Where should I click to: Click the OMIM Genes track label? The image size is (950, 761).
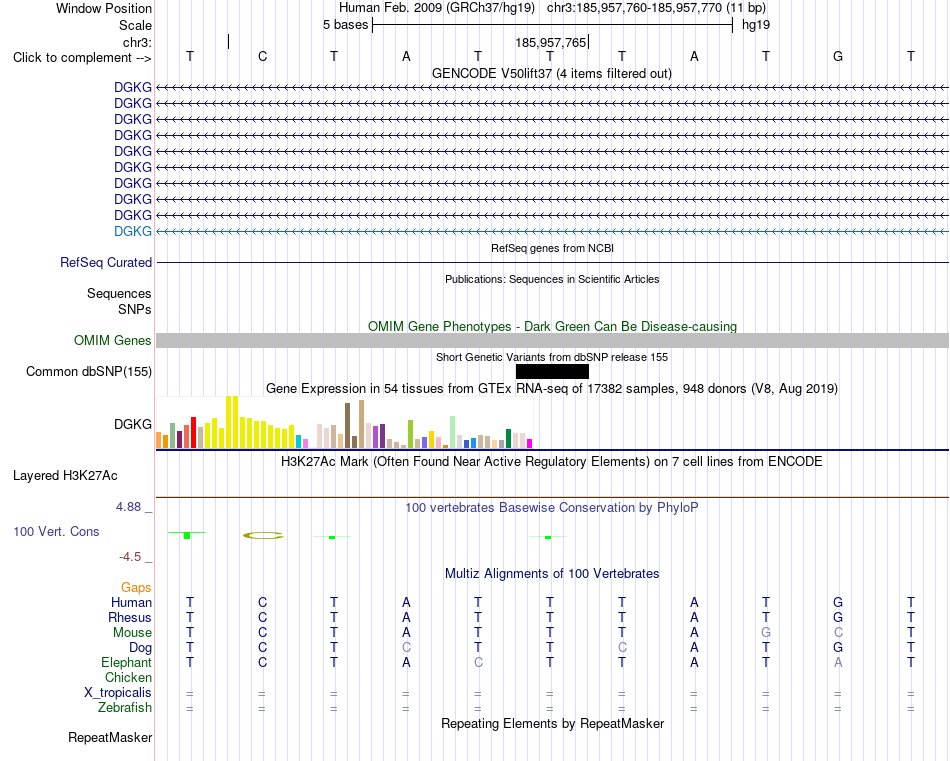pyautogui.click(x=113, y=341)
